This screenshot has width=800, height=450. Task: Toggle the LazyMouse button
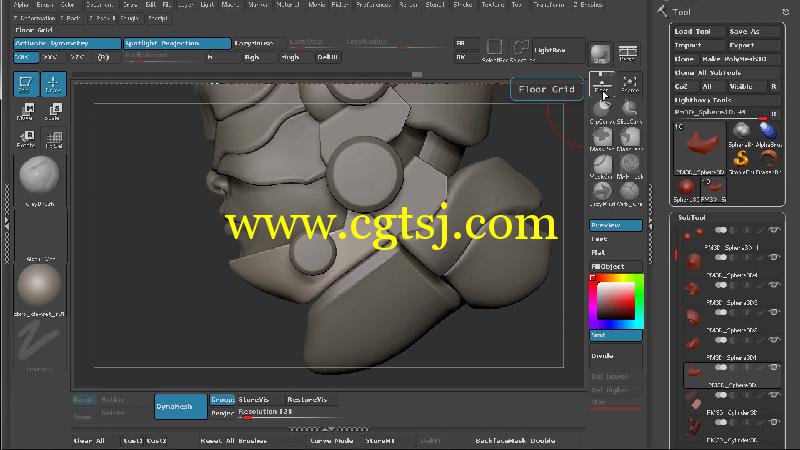[257, 43]
